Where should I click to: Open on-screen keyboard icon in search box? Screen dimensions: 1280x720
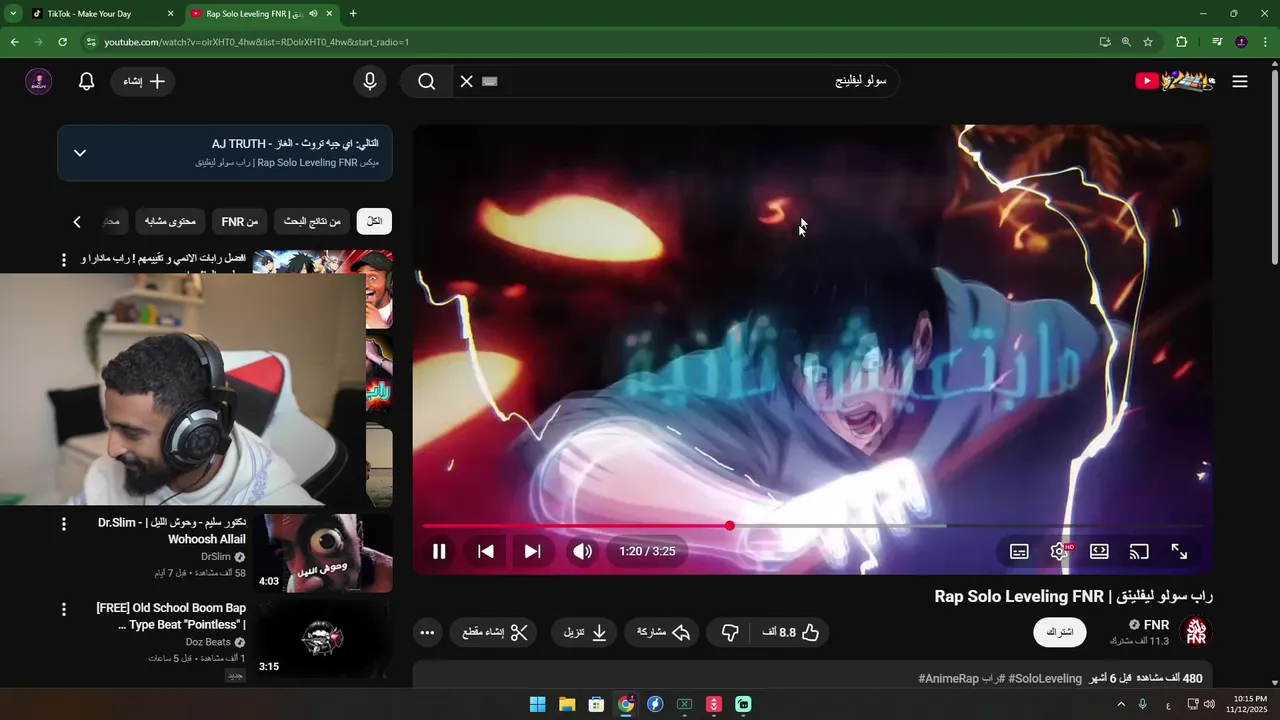[490, 81]
